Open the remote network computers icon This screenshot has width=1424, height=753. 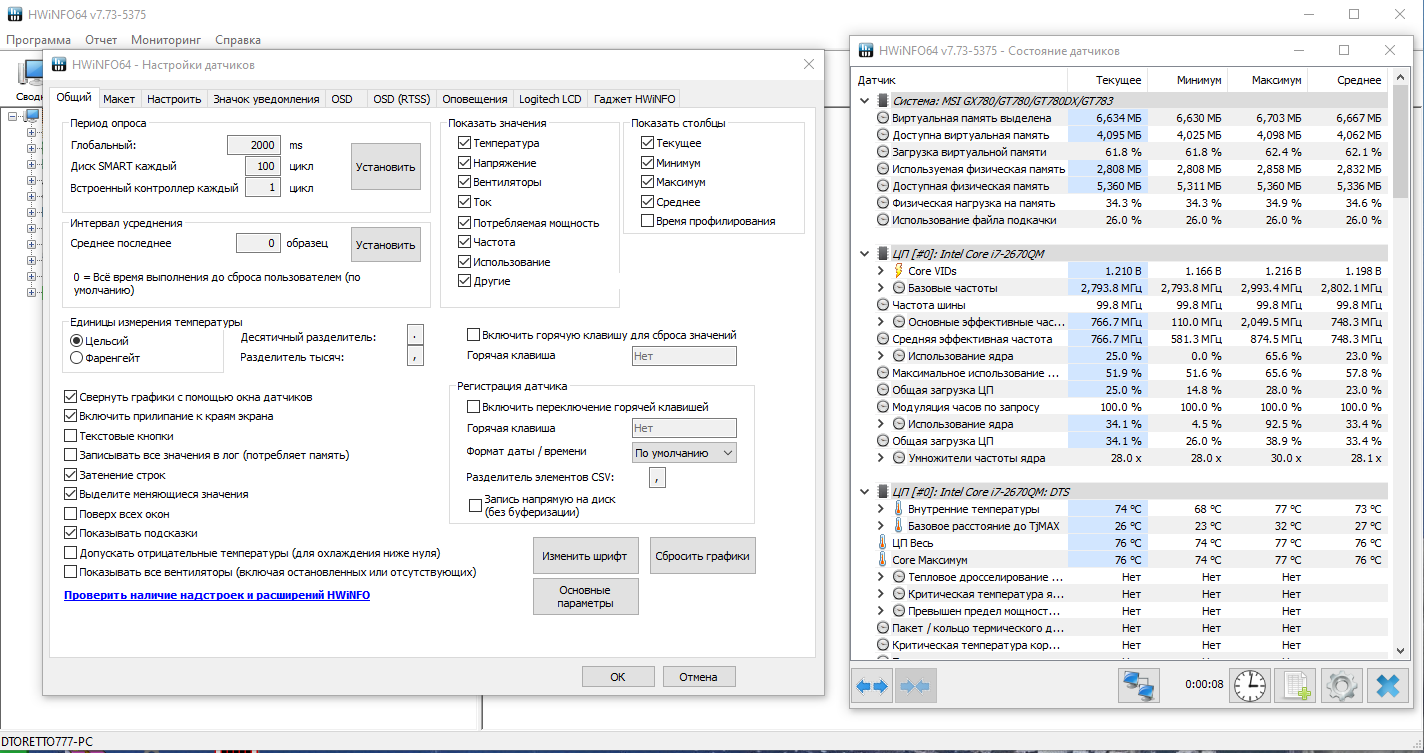pos(1138,686)
